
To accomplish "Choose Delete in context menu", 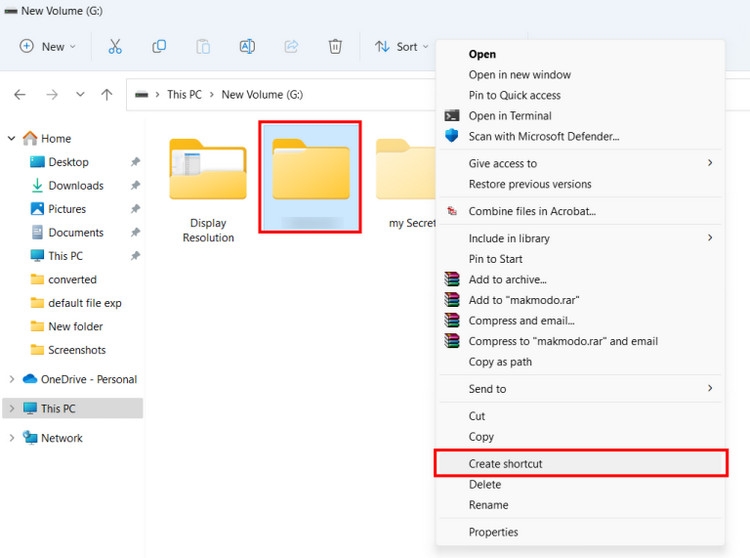I will pyautogui.click(x=580, y=484).
